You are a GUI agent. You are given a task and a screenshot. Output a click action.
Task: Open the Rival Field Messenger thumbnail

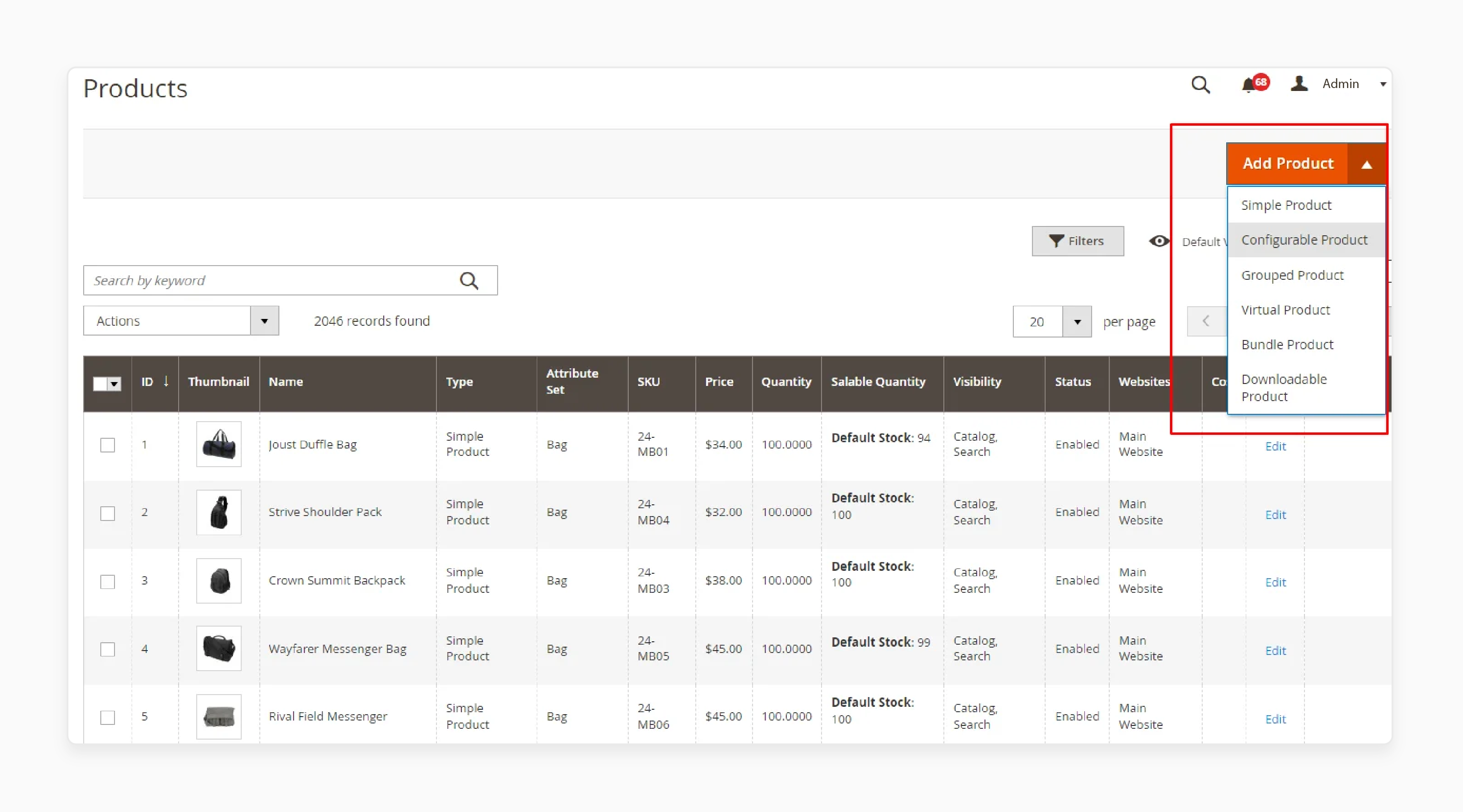[x=219, y=717]
